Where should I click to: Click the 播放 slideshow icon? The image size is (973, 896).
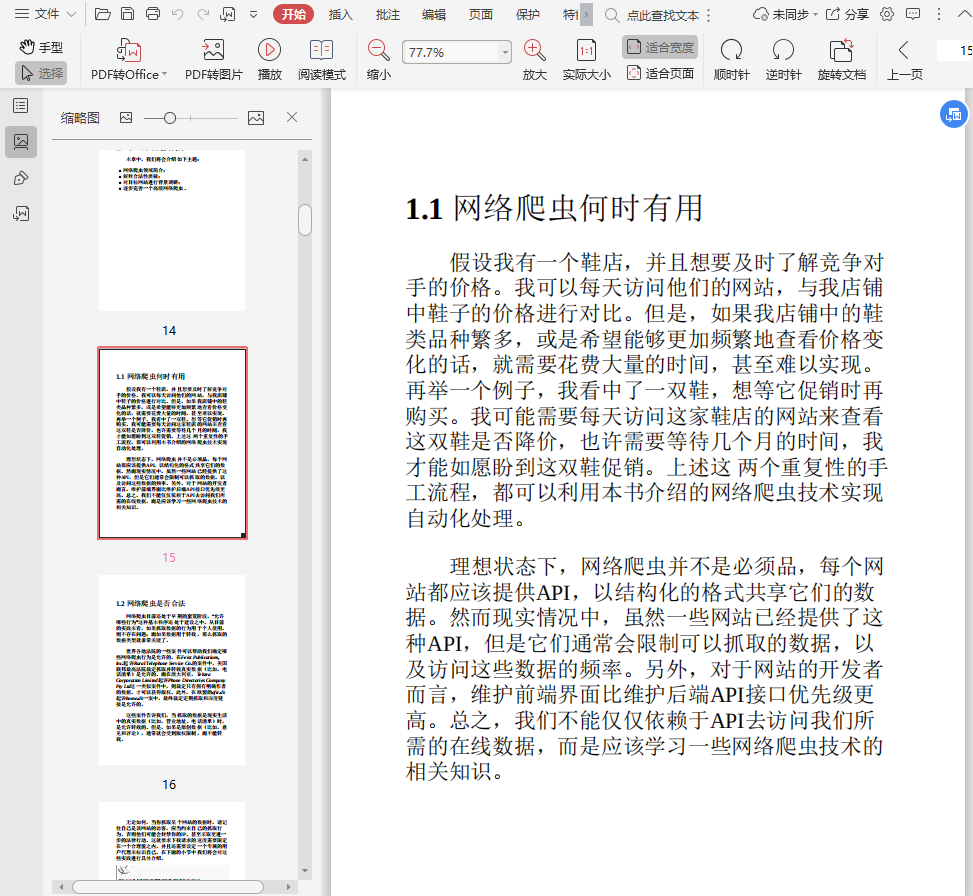[269, 50]
